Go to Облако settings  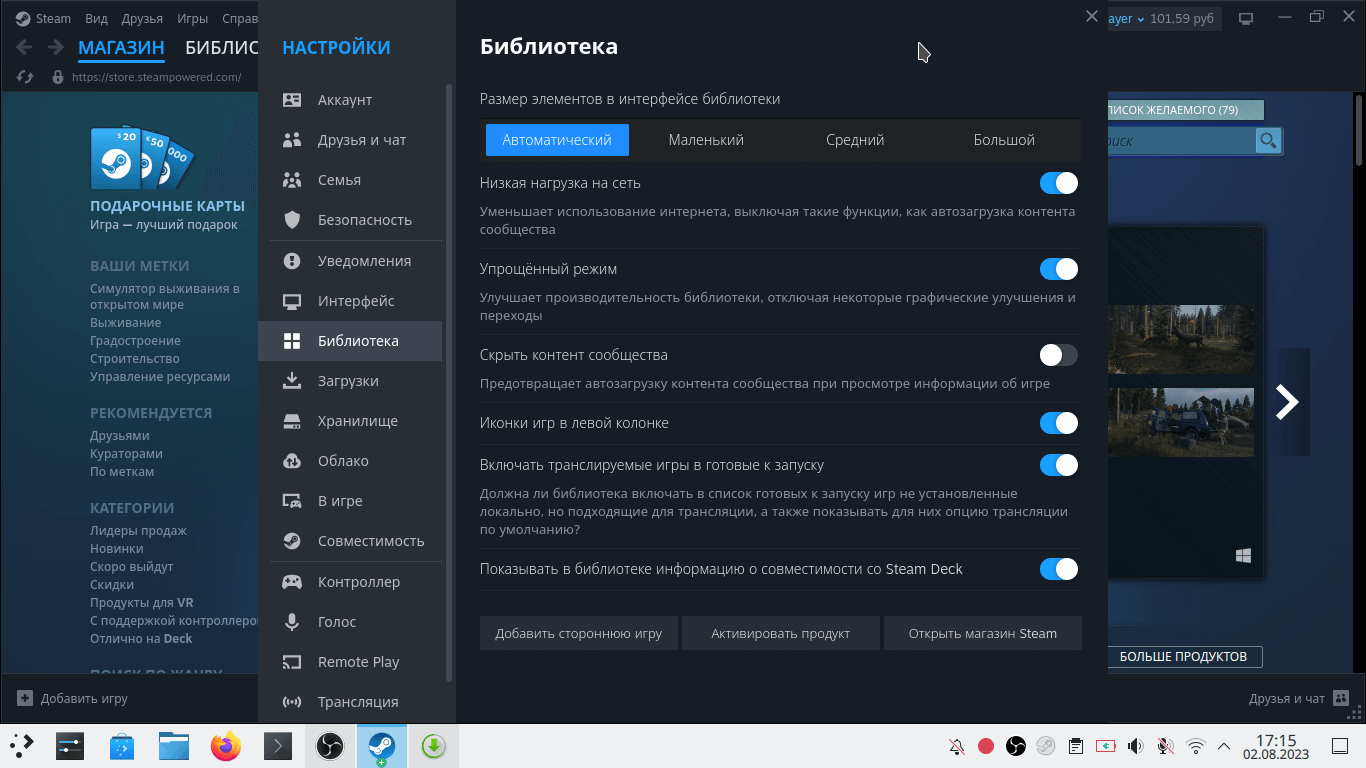350,461
